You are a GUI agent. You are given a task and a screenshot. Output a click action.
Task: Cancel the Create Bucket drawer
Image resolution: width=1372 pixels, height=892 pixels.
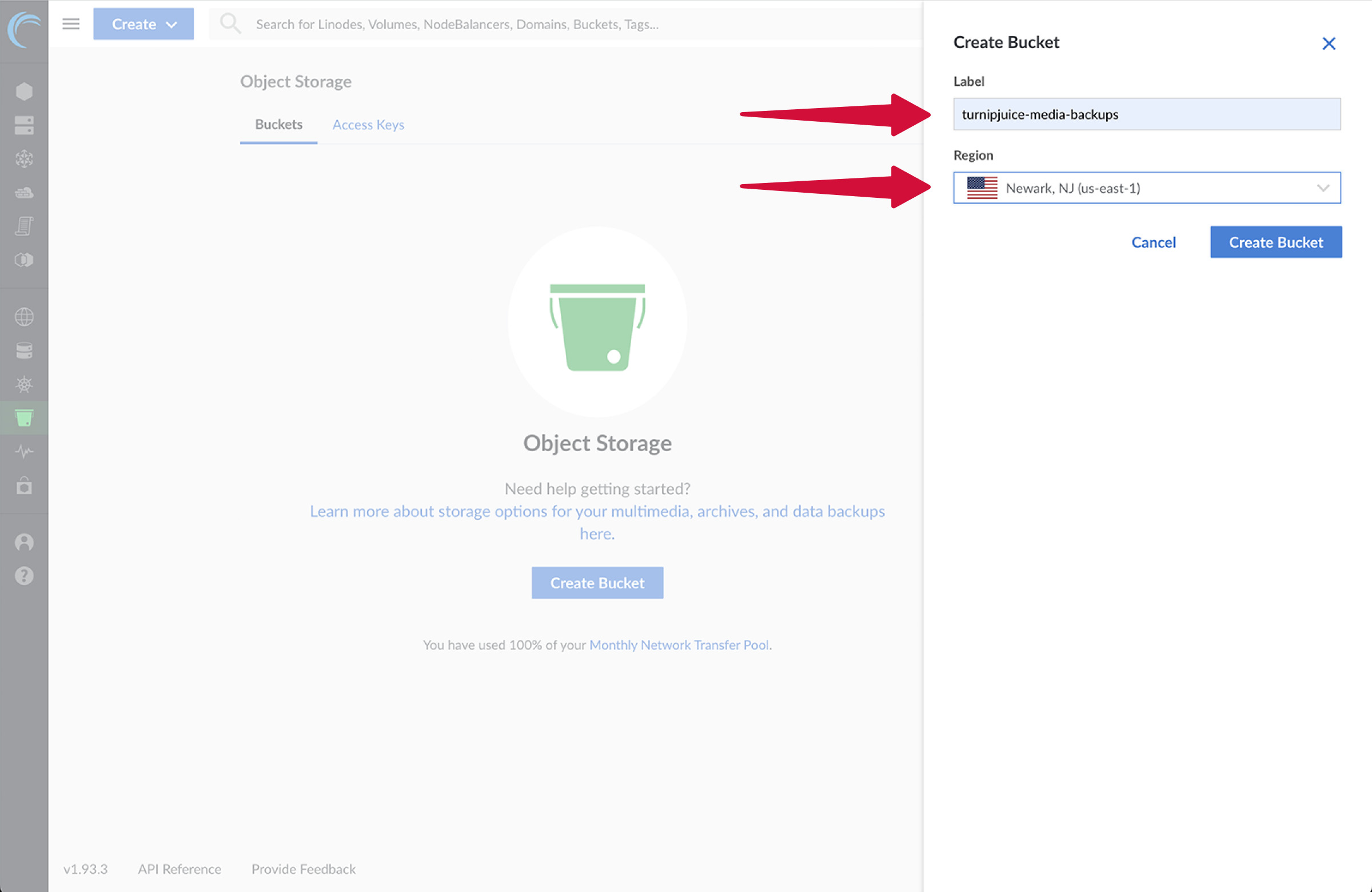click(1153, 242)
